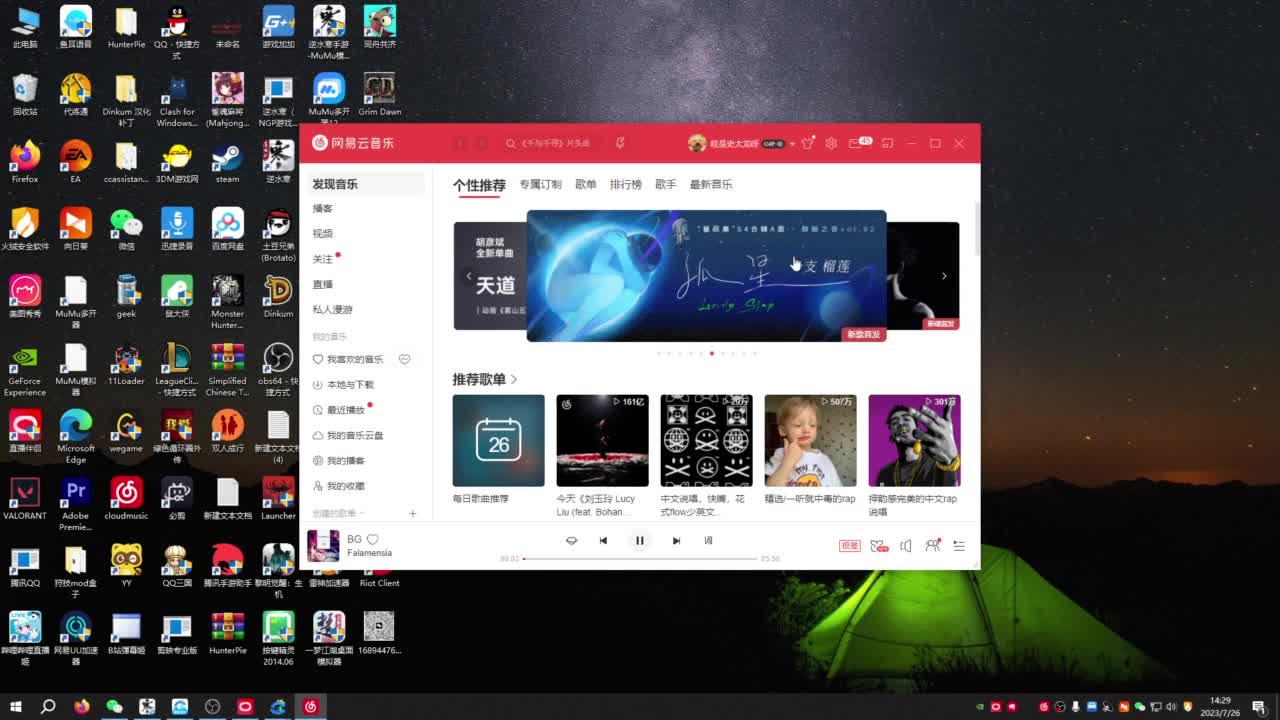This screenshot has height=720, width=1280.
Task: Skip to next track
Action: [676, 540]
